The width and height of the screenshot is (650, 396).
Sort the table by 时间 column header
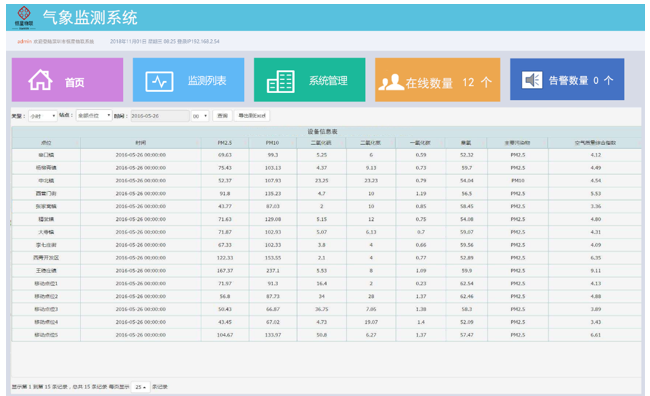click(x=141, y=143)
